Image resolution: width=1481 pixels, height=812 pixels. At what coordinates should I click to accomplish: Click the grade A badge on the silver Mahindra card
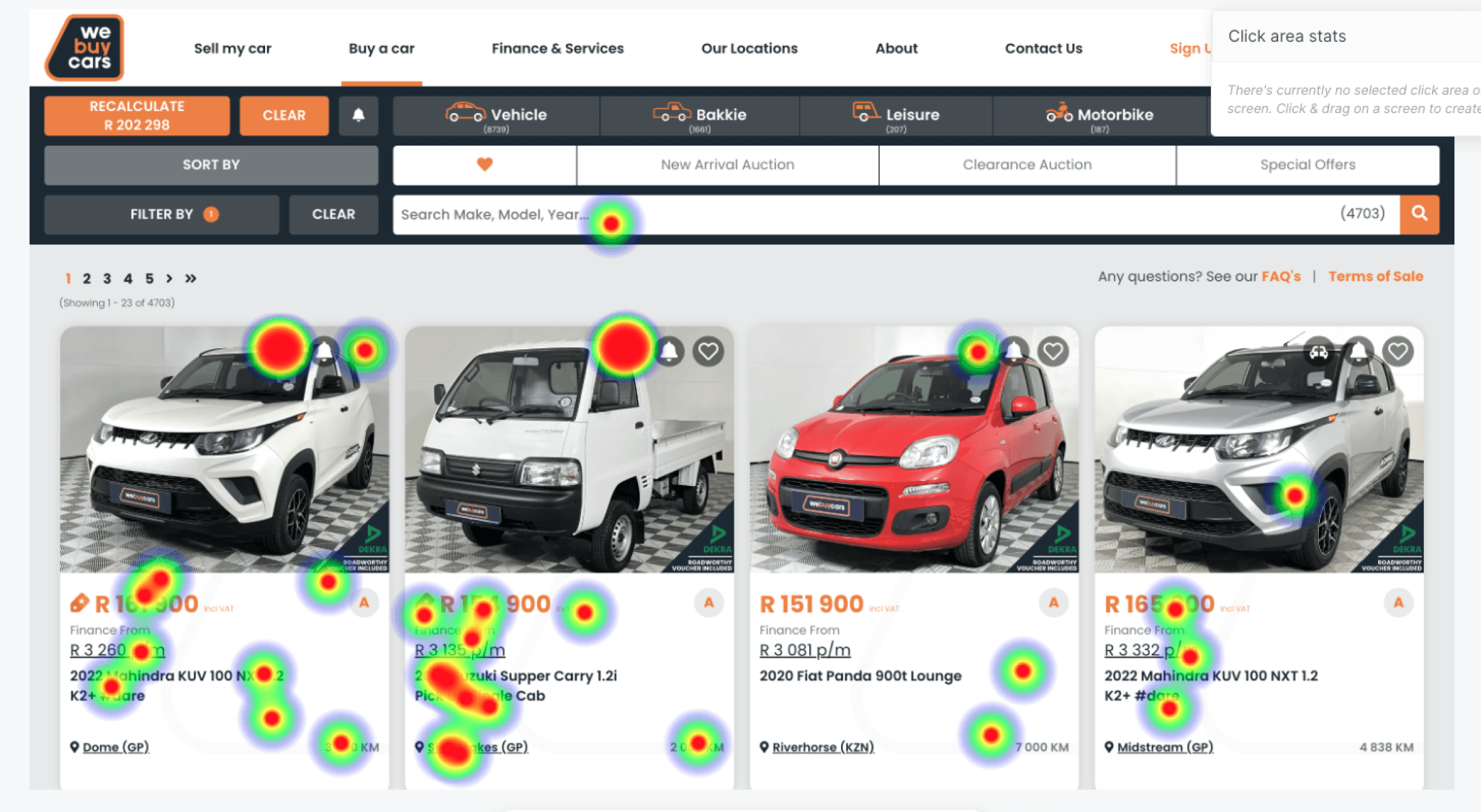pos(1398,602)
